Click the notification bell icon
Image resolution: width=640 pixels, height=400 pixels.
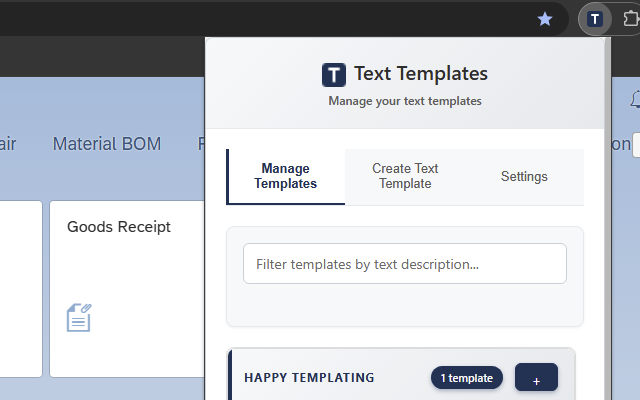coord(636,100)
